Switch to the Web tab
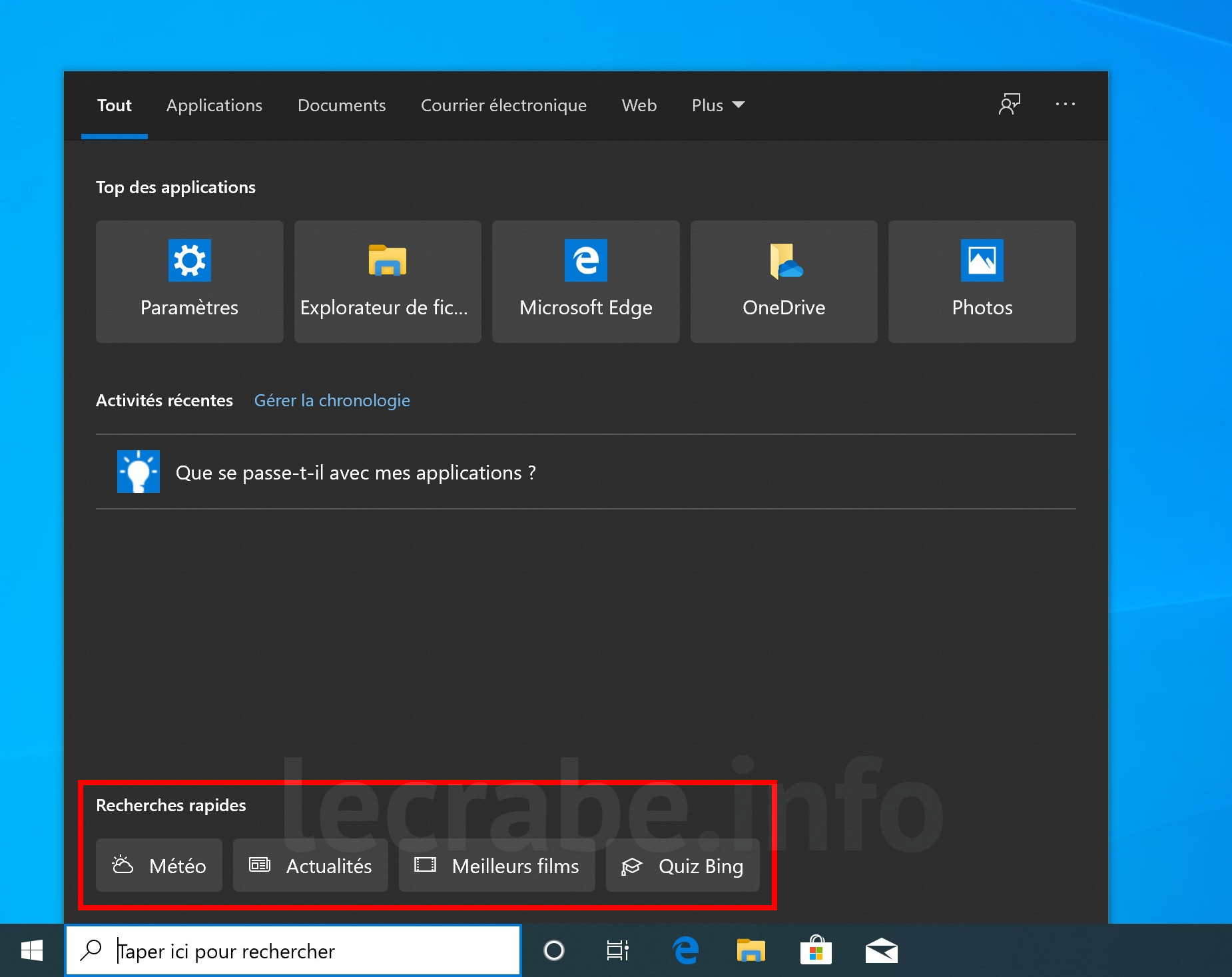This screenshot has height=977, width=1232. [x=639, y=105]
